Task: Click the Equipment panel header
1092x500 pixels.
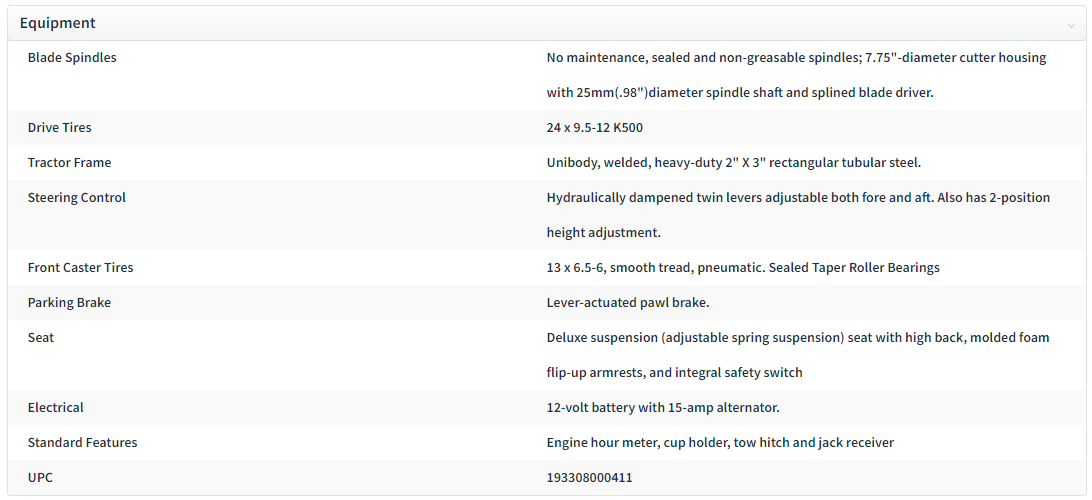Action: pos(546,23)
